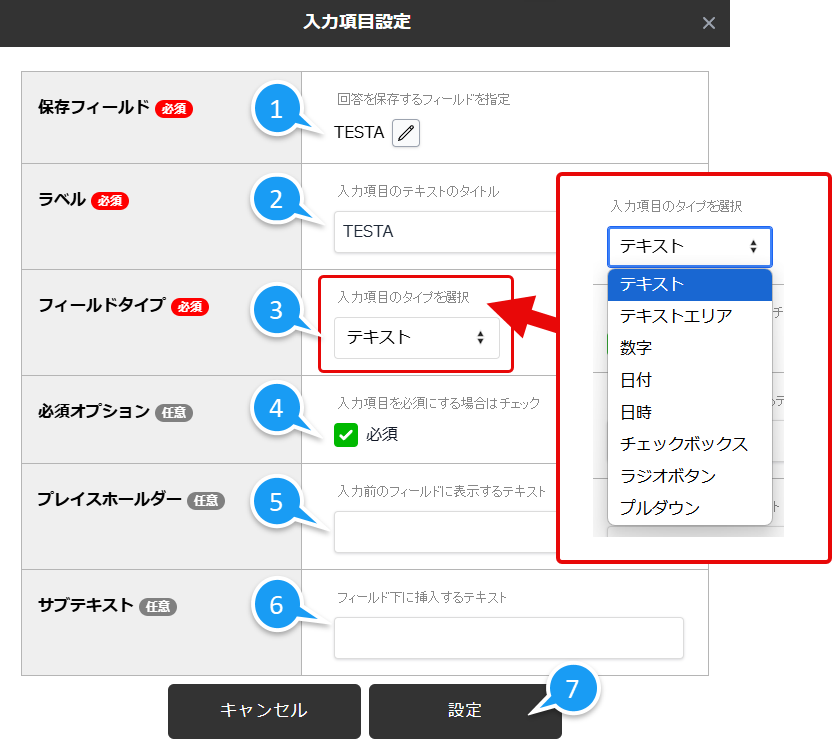Open the フィールドタイプ type selector dropdown
Image resolution: width=834 pixels, height=746 pixels.
[x=417, y=339]
